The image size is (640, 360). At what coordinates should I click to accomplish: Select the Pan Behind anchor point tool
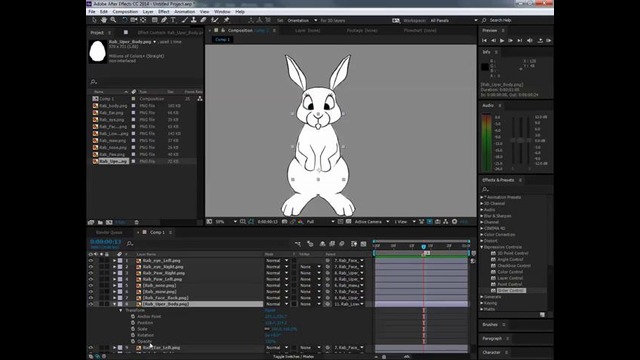(143, 20)
